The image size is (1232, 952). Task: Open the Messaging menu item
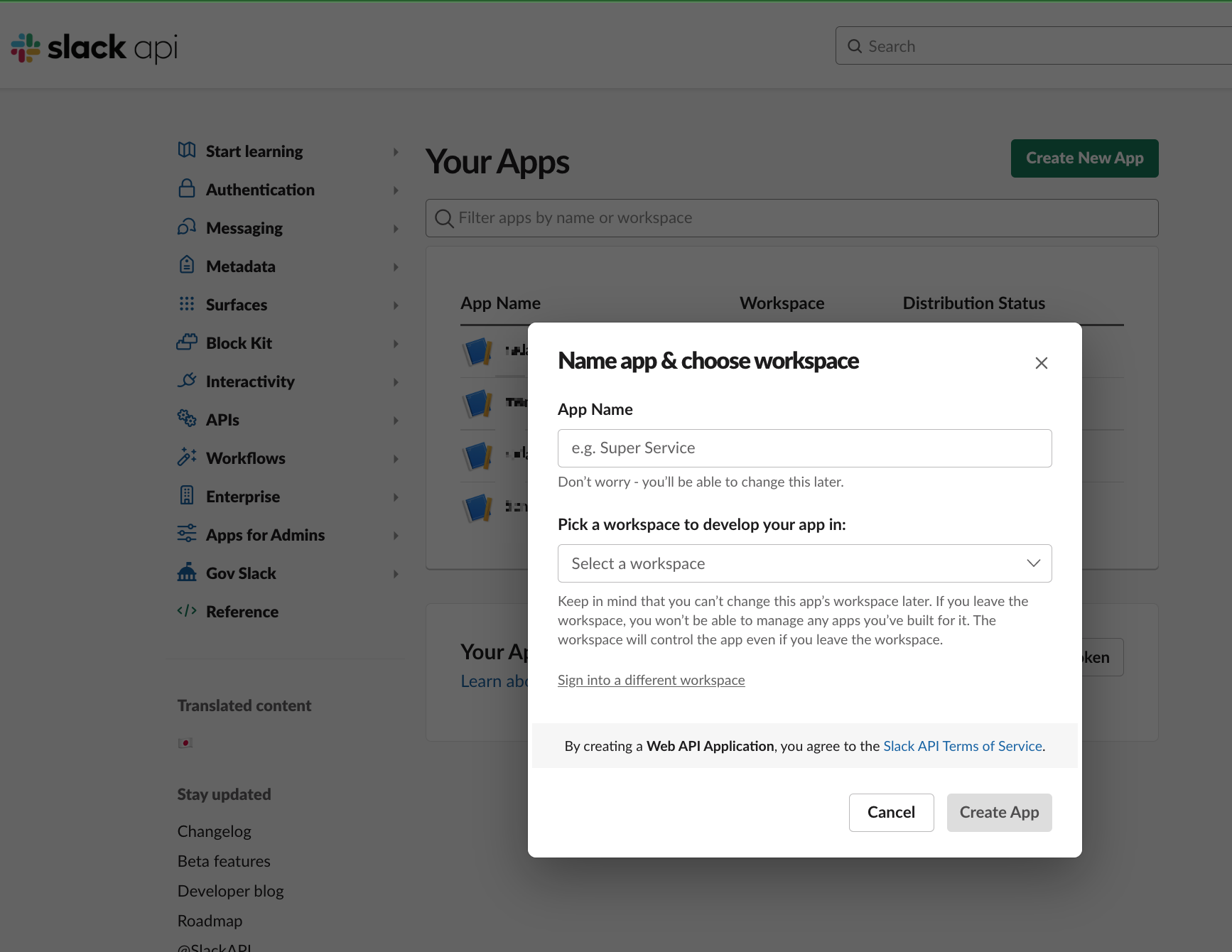click(x=244, y=228)
